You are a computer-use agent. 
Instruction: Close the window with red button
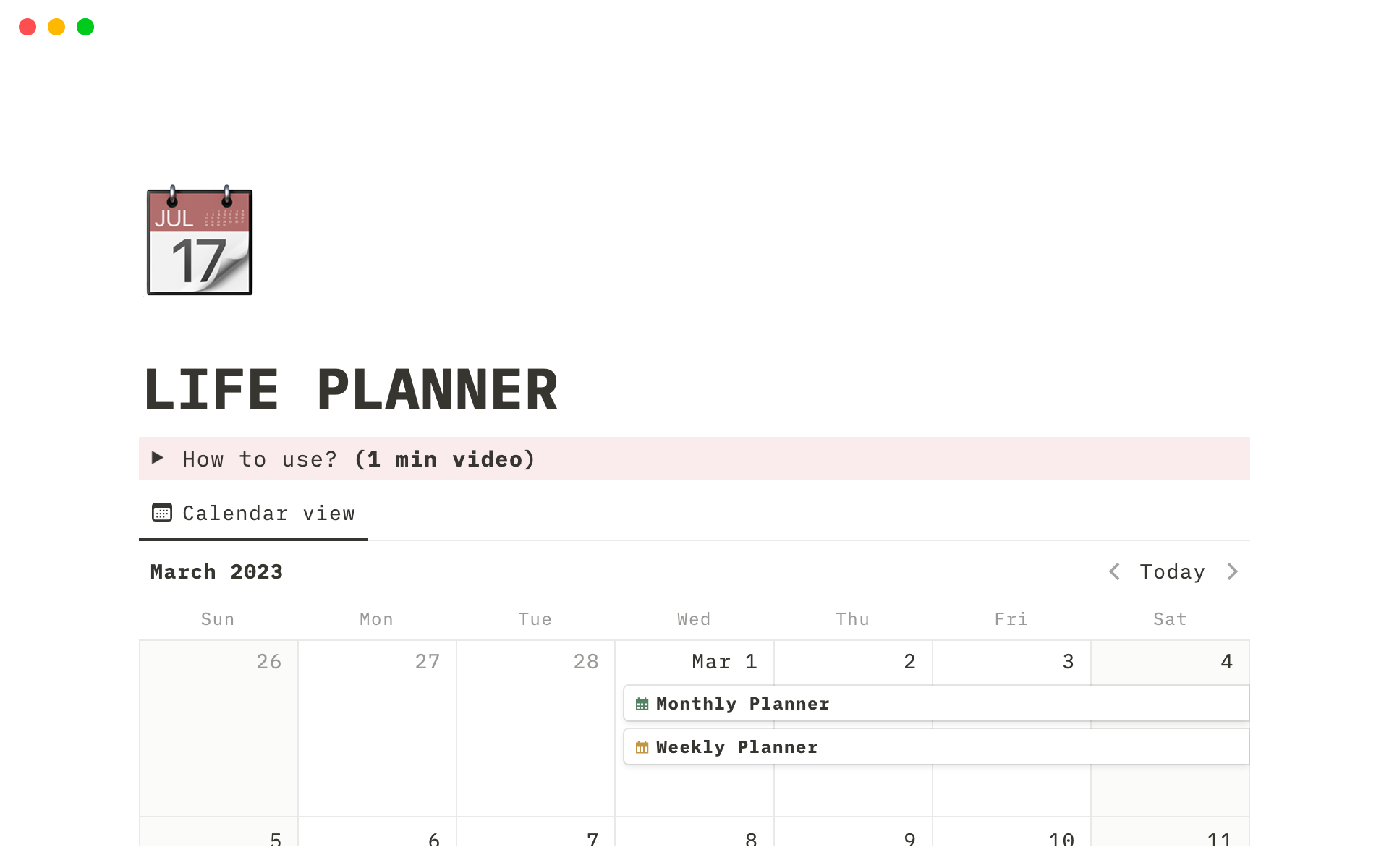[27, 27]
